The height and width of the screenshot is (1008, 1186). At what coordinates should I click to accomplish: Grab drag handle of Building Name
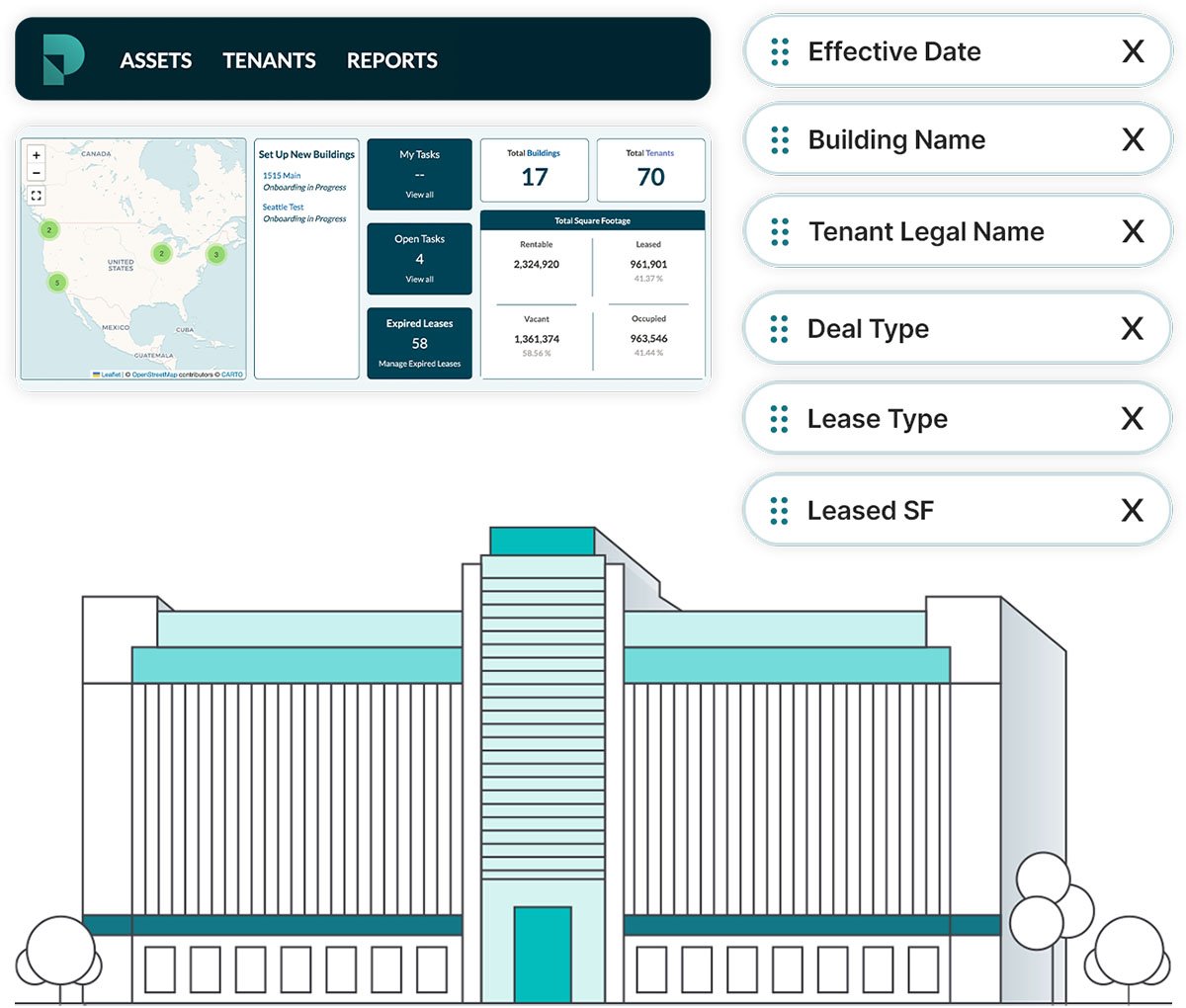click(x=780, y=140)
